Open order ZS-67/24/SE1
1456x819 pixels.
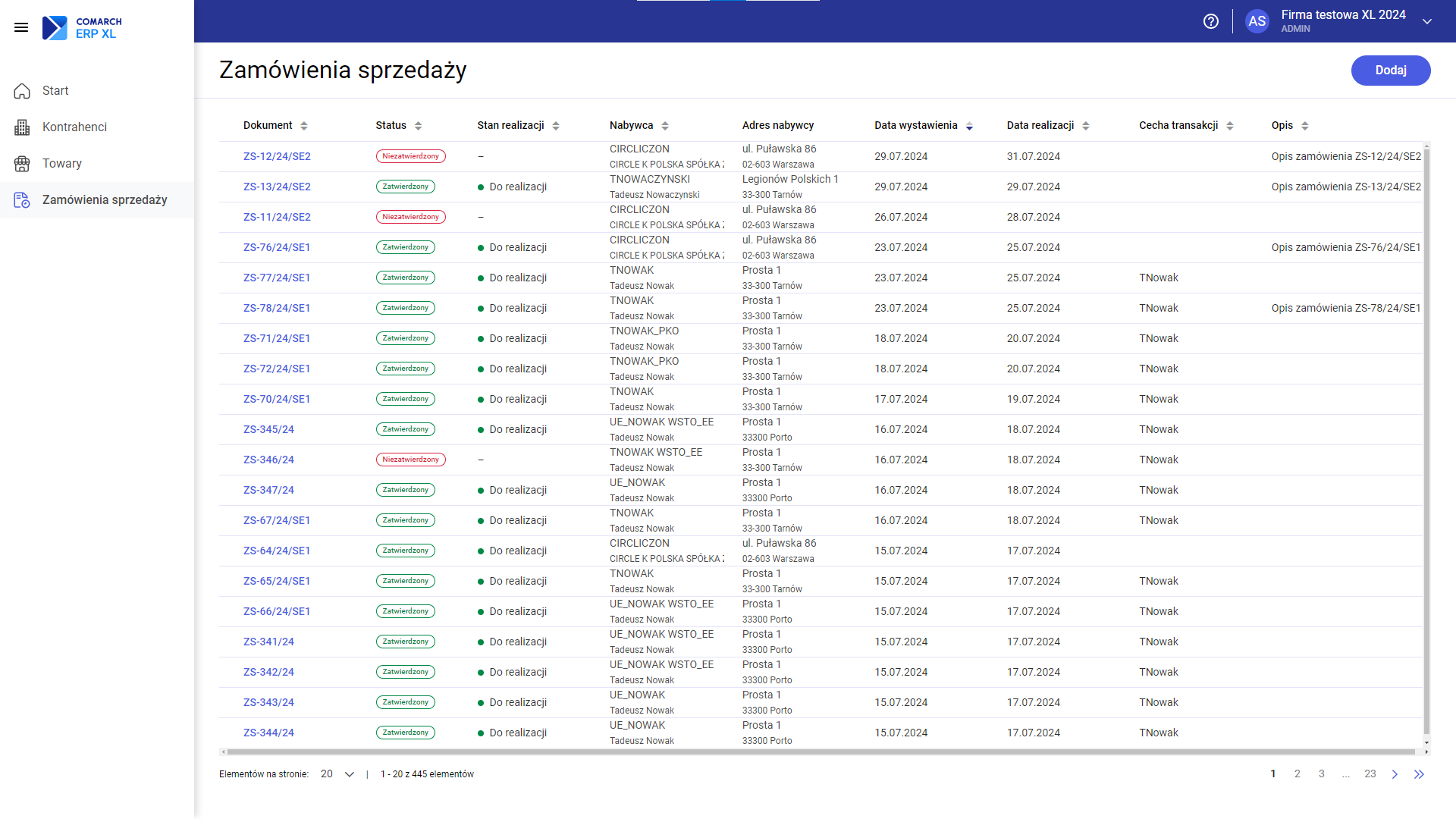pos(277,521)
